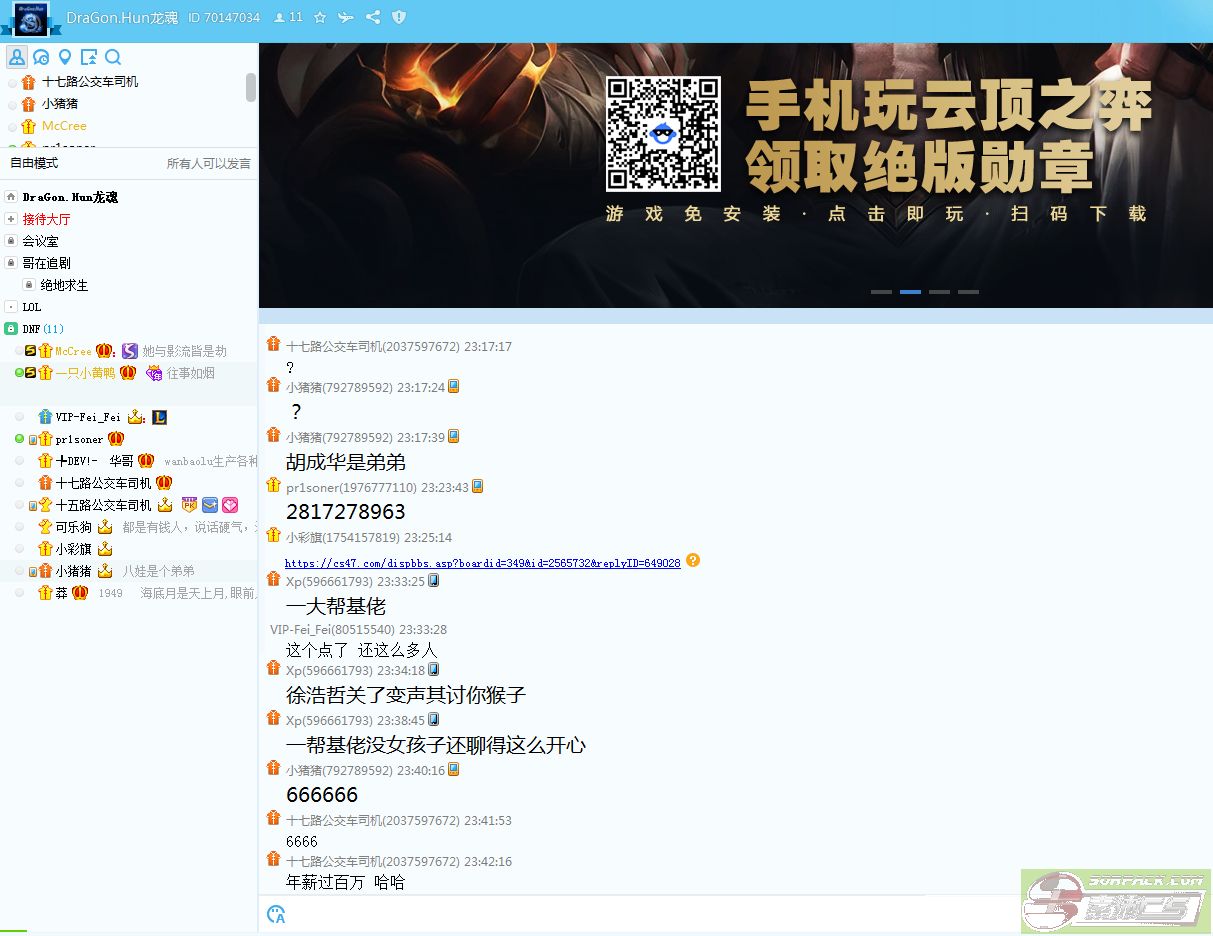
Task: Expand the LOL channel node
Action: 11,308
